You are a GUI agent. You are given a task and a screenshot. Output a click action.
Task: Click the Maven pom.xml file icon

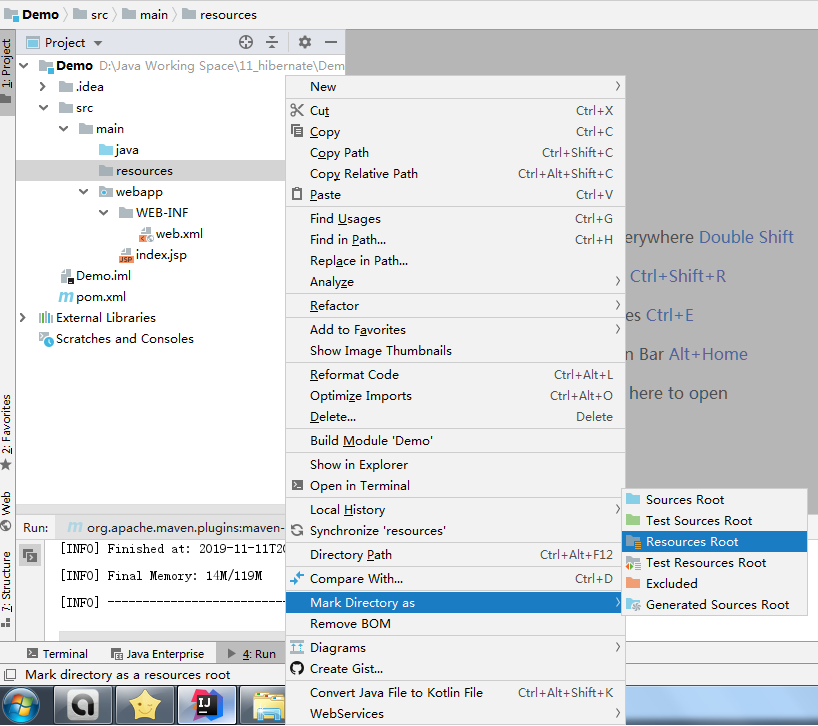coord(65,297)
